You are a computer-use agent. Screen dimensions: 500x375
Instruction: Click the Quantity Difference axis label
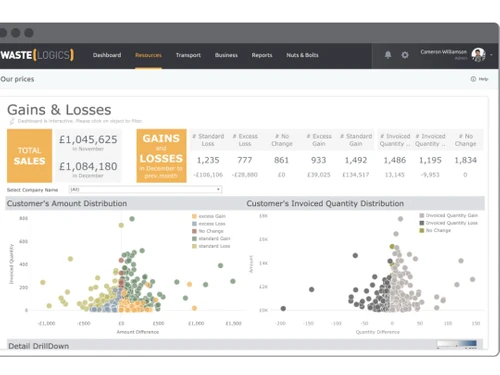point(378,332)
